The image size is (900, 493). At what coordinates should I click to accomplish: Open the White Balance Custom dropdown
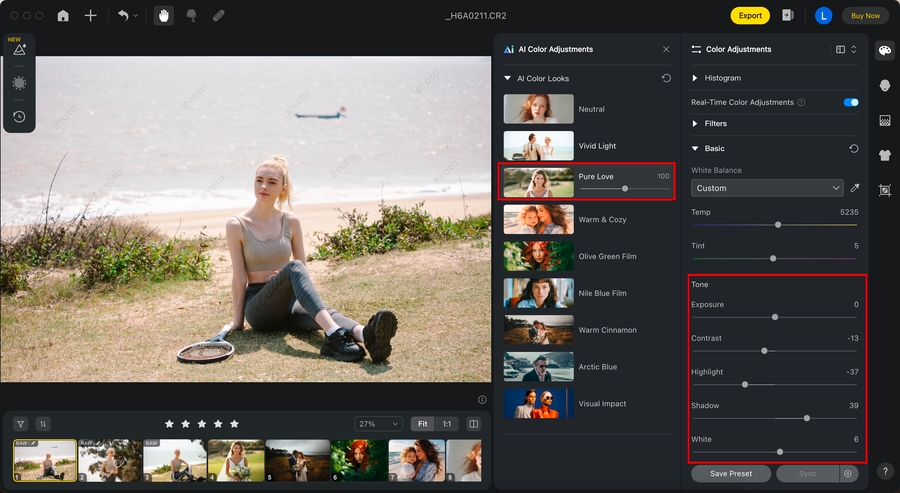(767, 188)
